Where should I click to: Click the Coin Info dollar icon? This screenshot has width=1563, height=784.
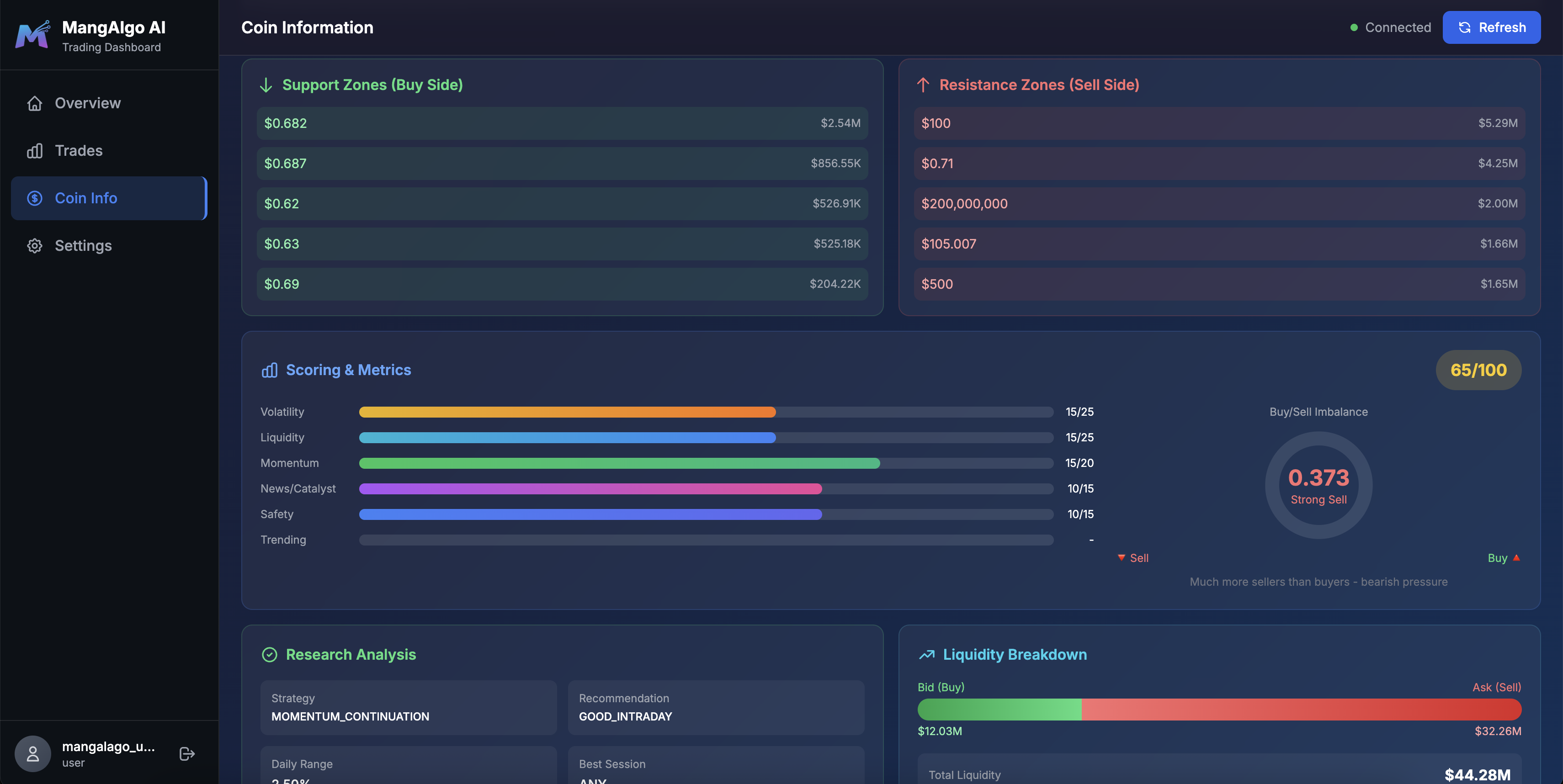(x=35, y=198)
